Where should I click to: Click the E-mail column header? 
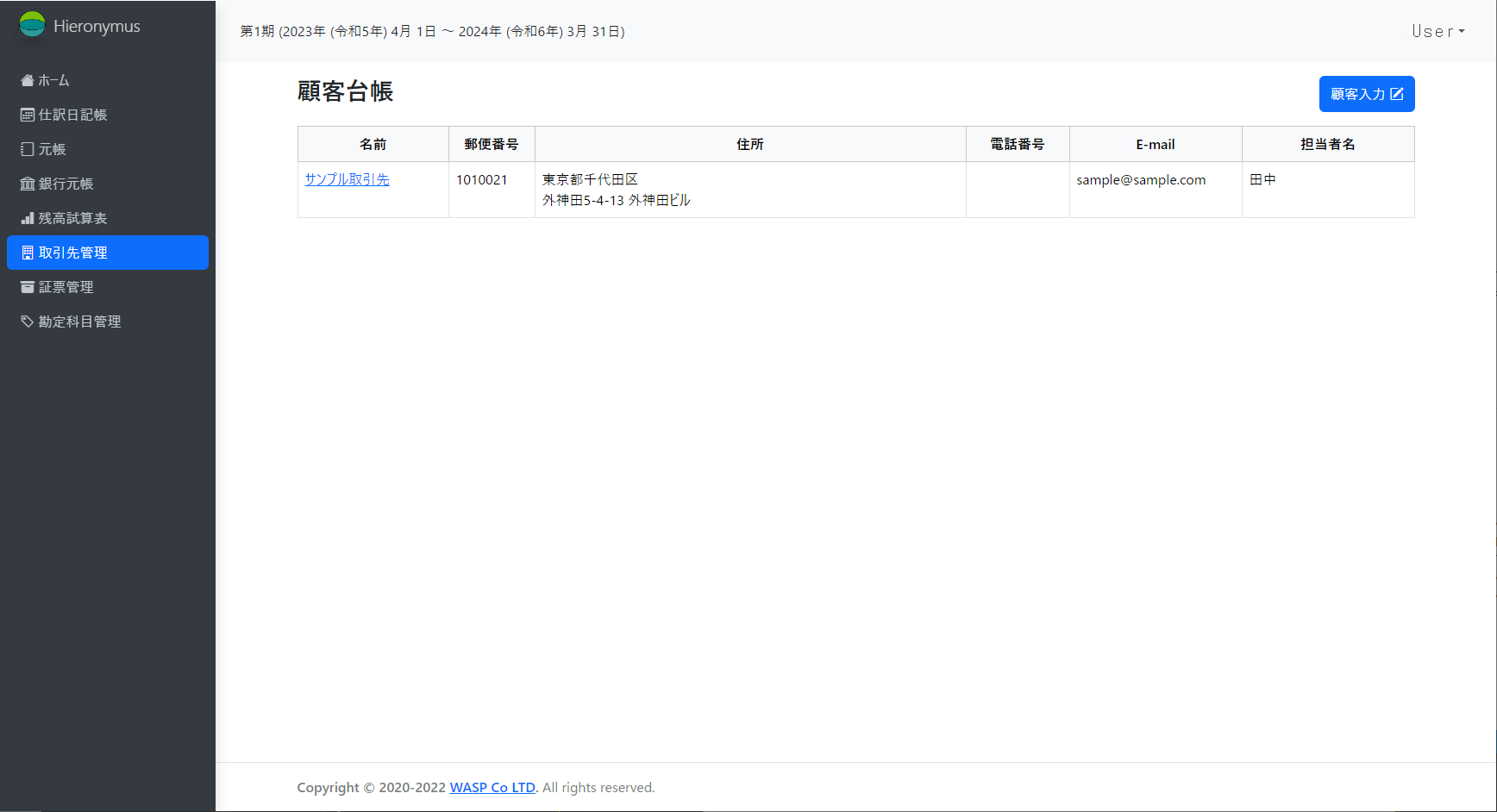pyautogui.click(x=1156, y=144)
